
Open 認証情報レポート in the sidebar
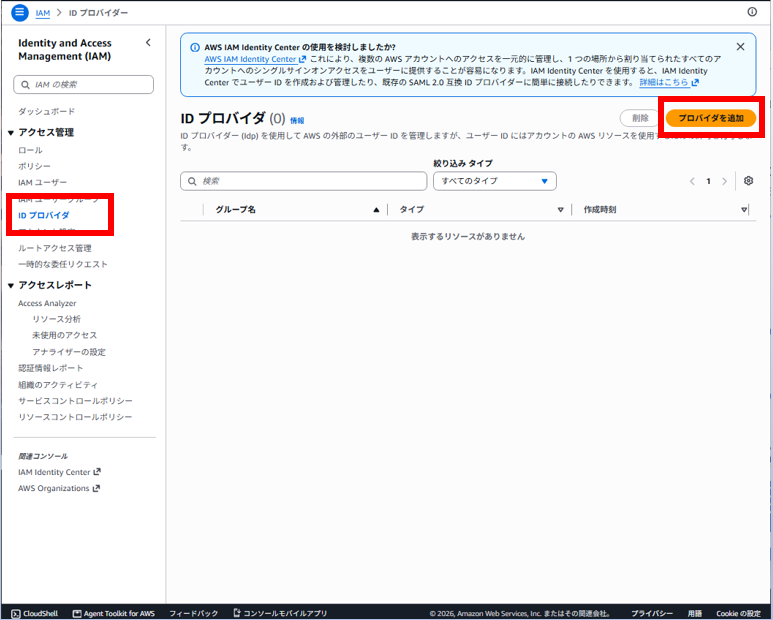click(x=50, y=368)
